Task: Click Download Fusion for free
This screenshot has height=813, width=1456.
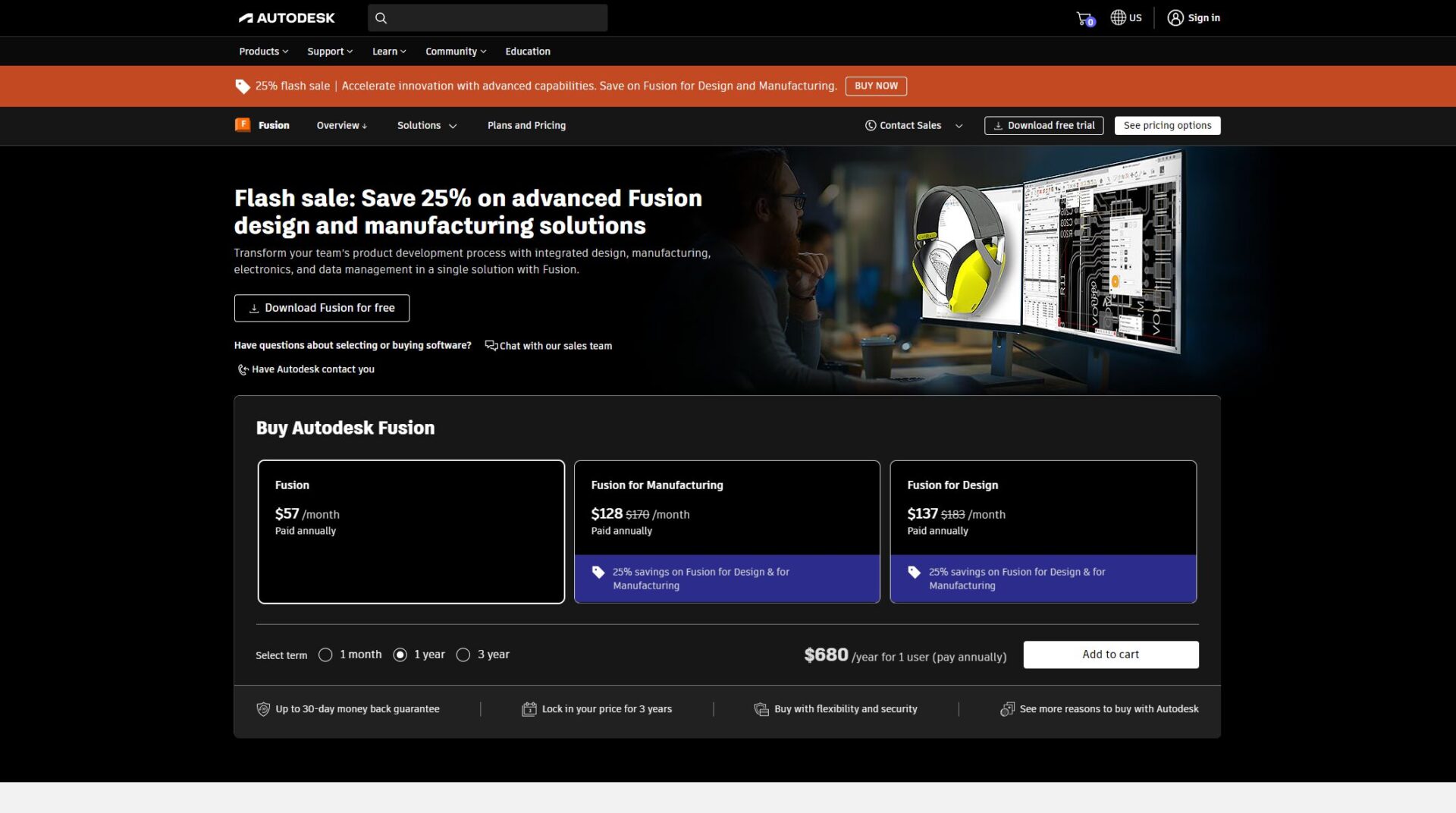Action: [322, 308]
